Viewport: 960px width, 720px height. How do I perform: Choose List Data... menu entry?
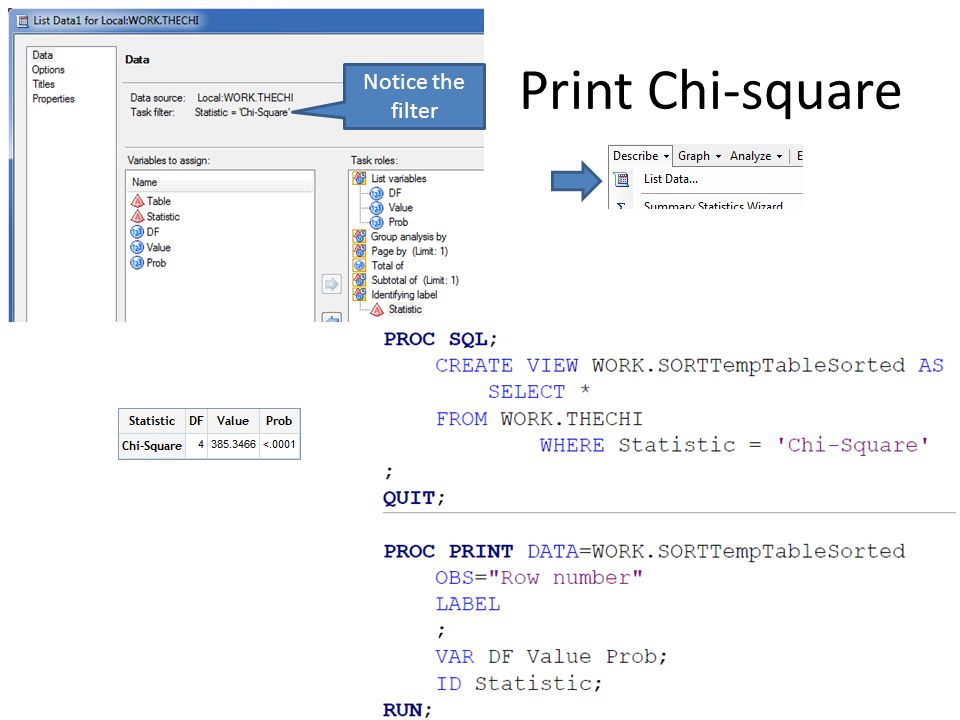click(x=670, y=179)
